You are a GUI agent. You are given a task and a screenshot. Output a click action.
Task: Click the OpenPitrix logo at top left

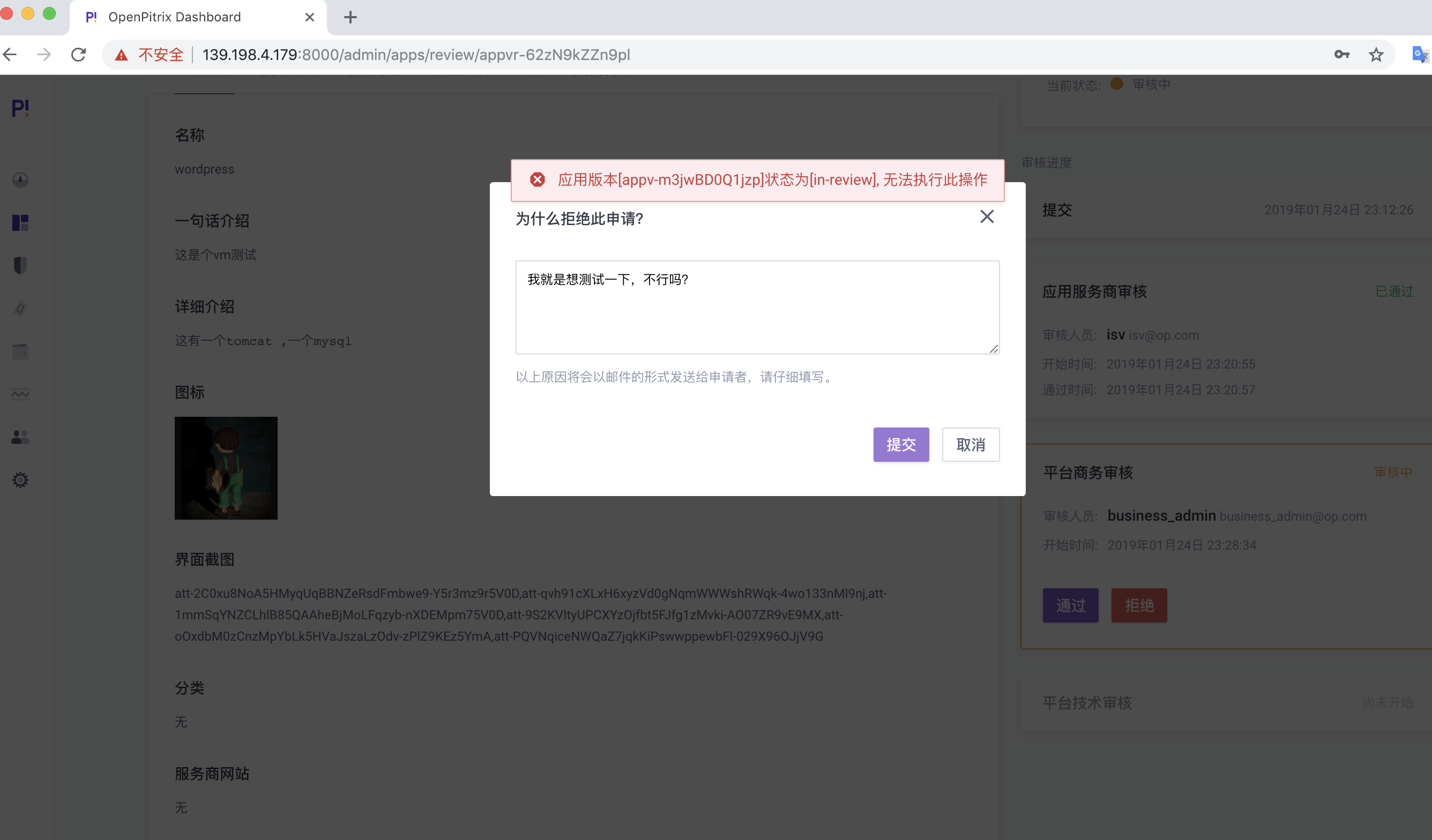coord(20,108)
